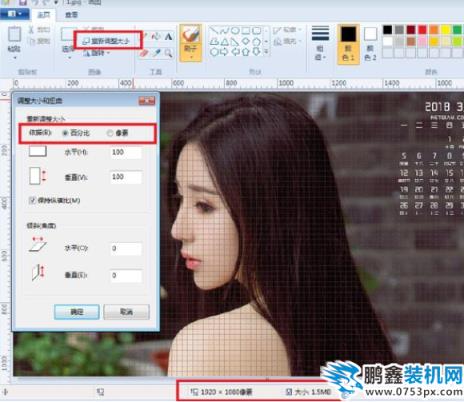Image resolution: width=464 pixels, height=402 pixels.
Task: Choose the Color picker eyedropper tool
Action: tap(156, 53)
